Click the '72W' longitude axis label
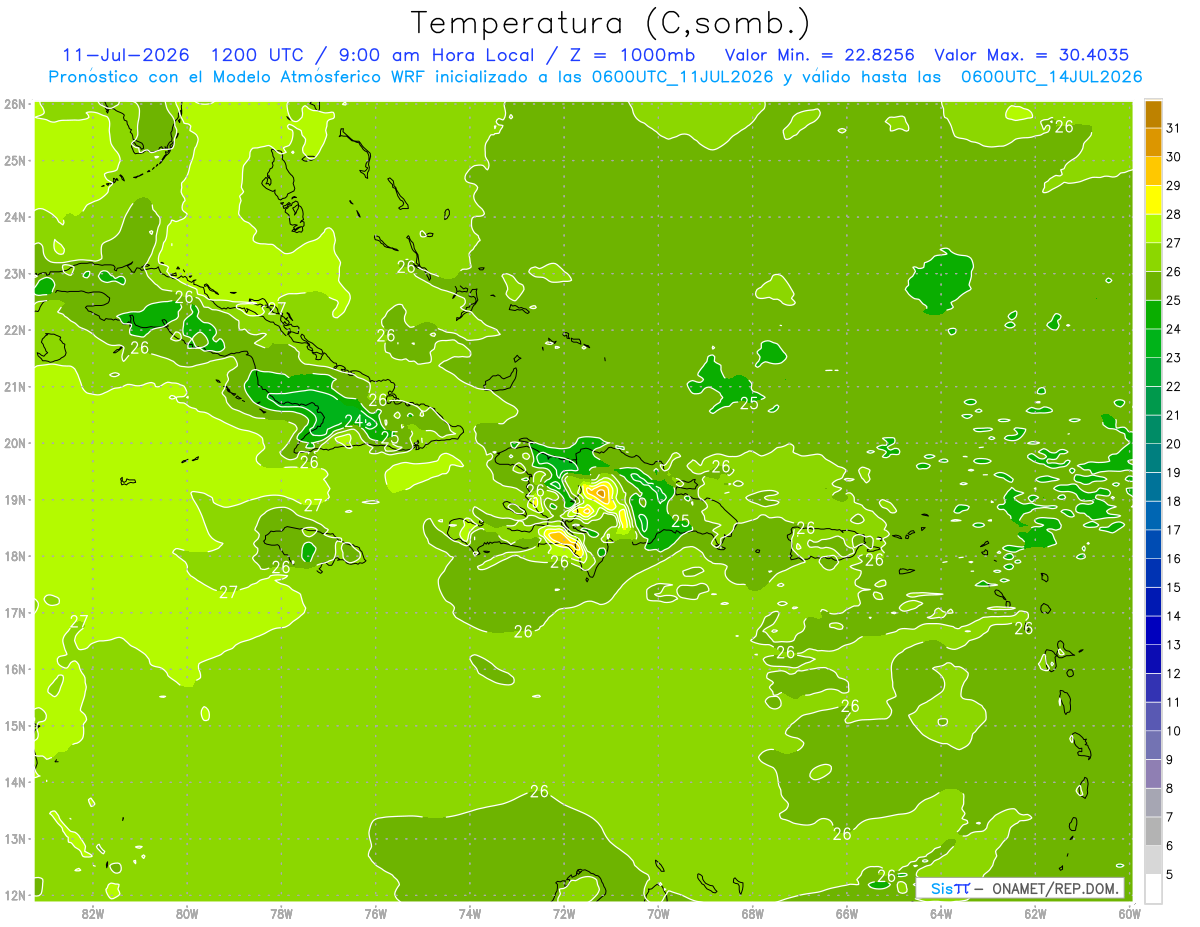Image resolution: width=1200 pixels, height=927 pixels. [564, 912]
